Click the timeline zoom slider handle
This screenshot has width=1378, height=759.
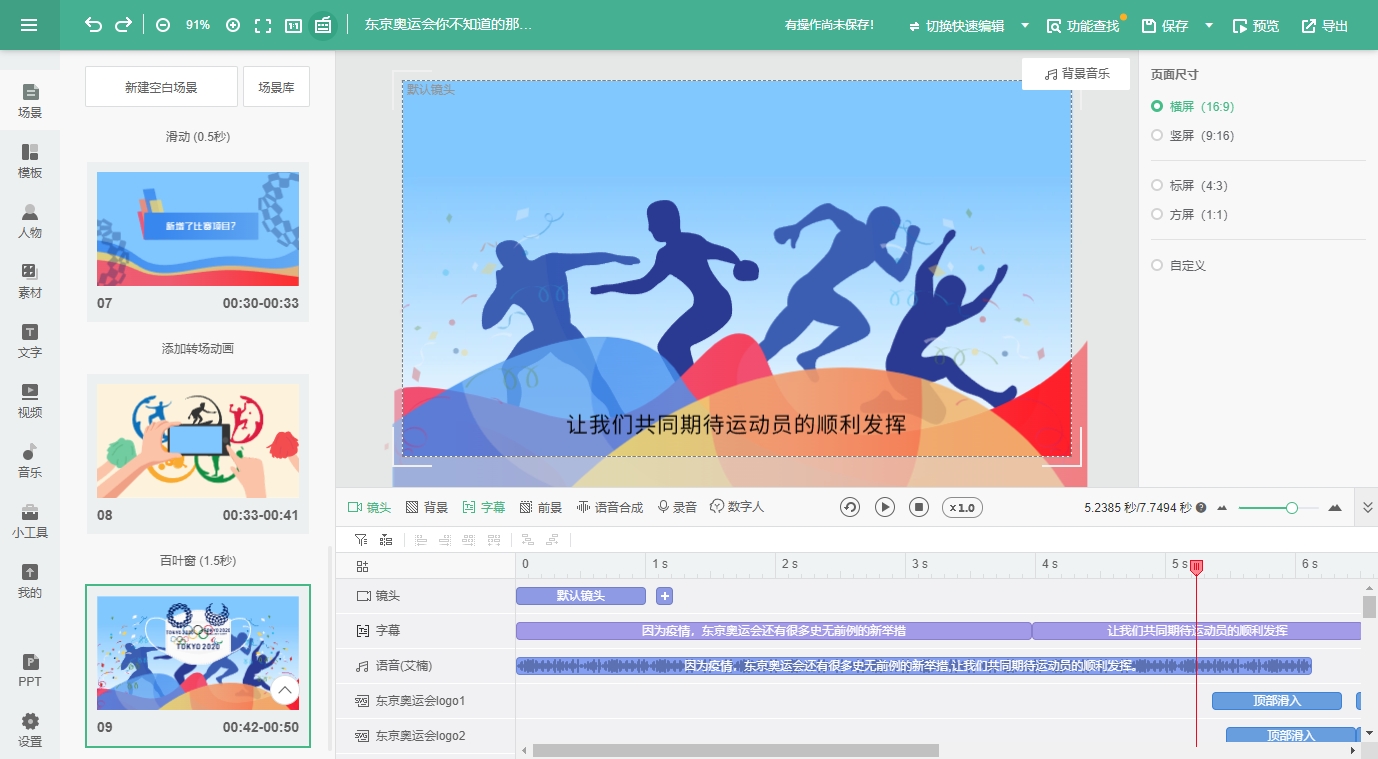[x=1292, y=508]
